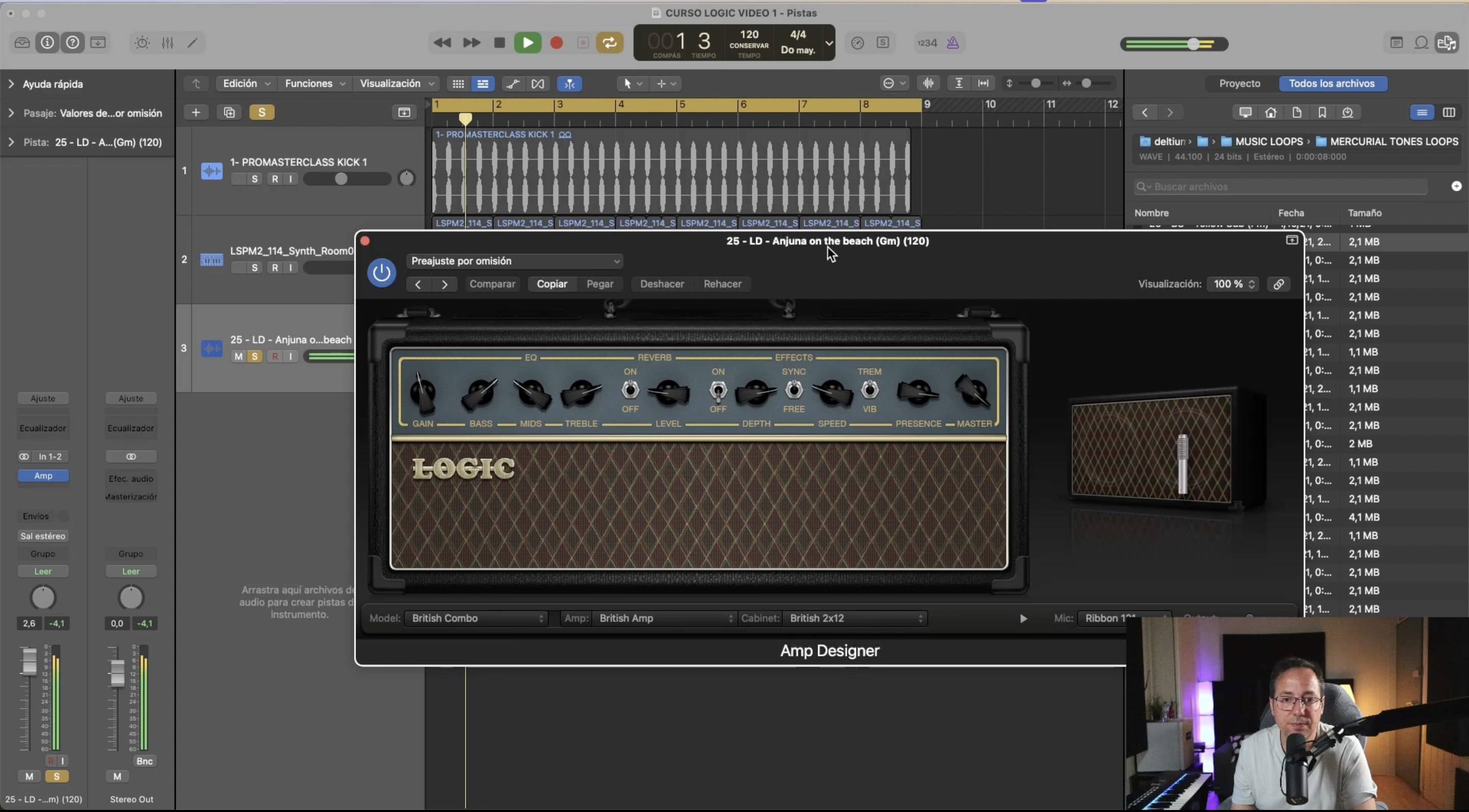
Task: Click the plug-in link chain icon
Action: pos(1279,284)
